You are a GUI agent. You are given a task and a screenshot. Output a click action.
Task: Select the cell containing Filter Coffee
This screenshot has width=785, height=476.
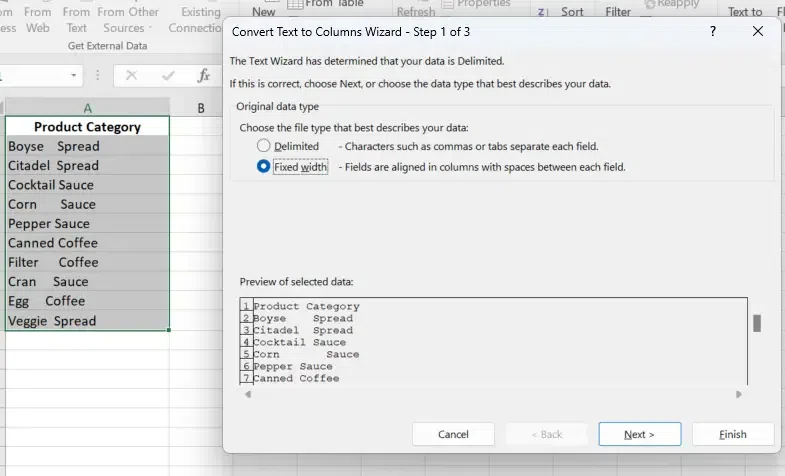point(88,262)
